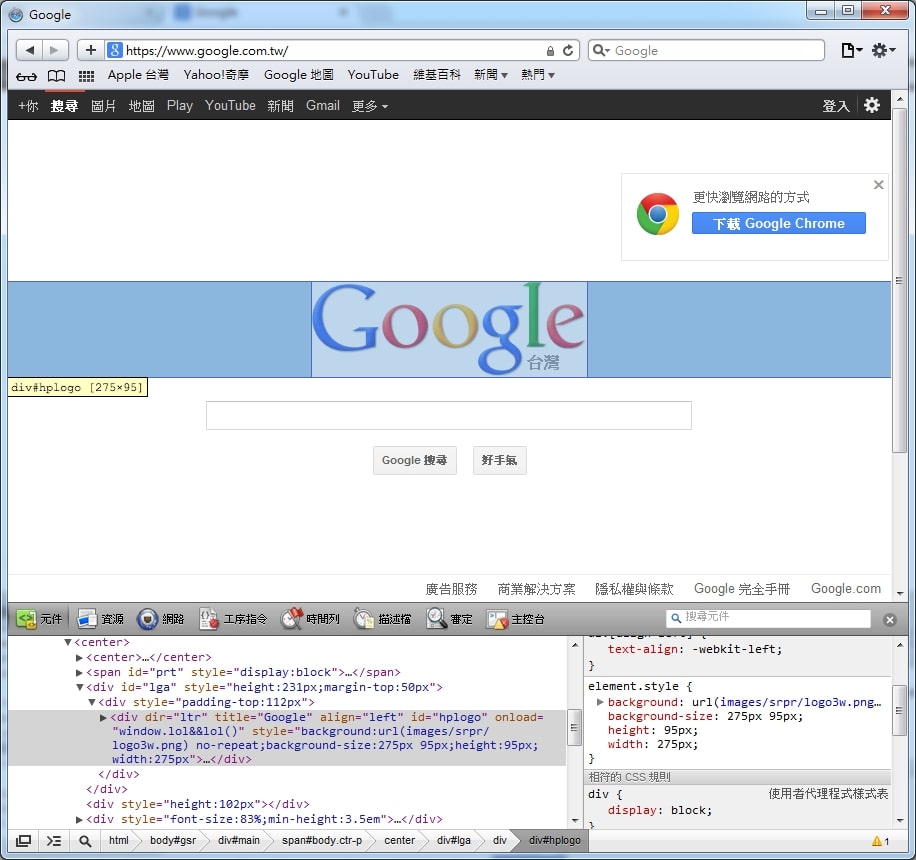The width and height of the screenshot is (916, 860).
Task: Expand the span id="prt" node
Action: pos(79,672)
